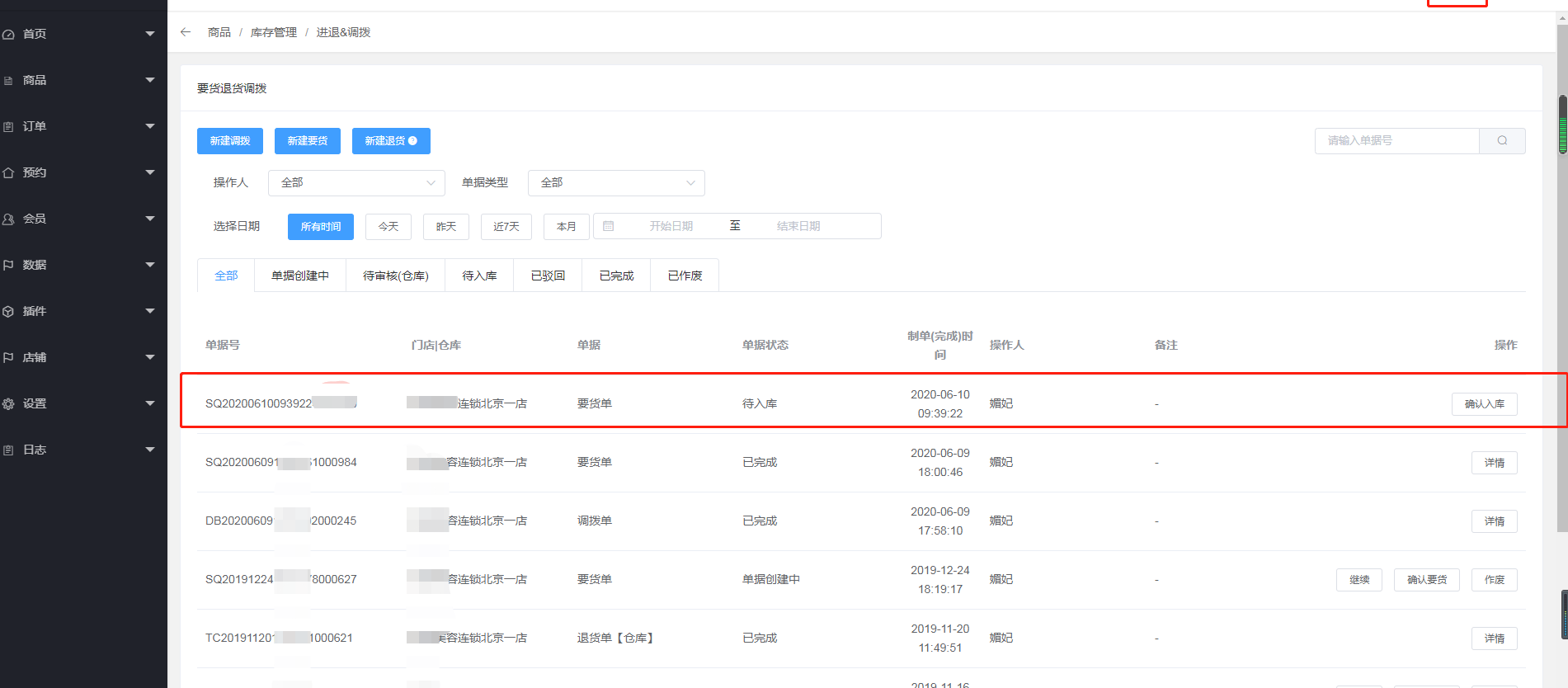Click the 商品 breadcrumb link
This screenshot has height=688, width=1568.
pyautogui.click(x=219, y=32)
